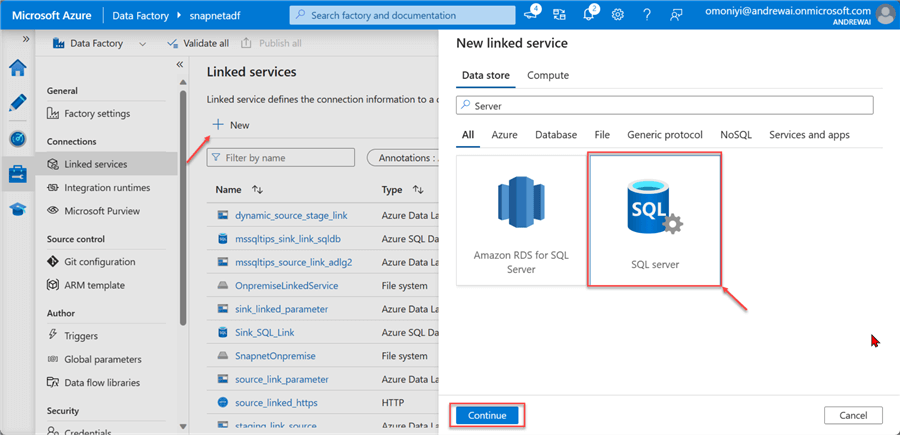Image resolution: width=900 pixels, height=435 pixels.
Task: Switch to Data store tab
Action: (x=486, y=75)
